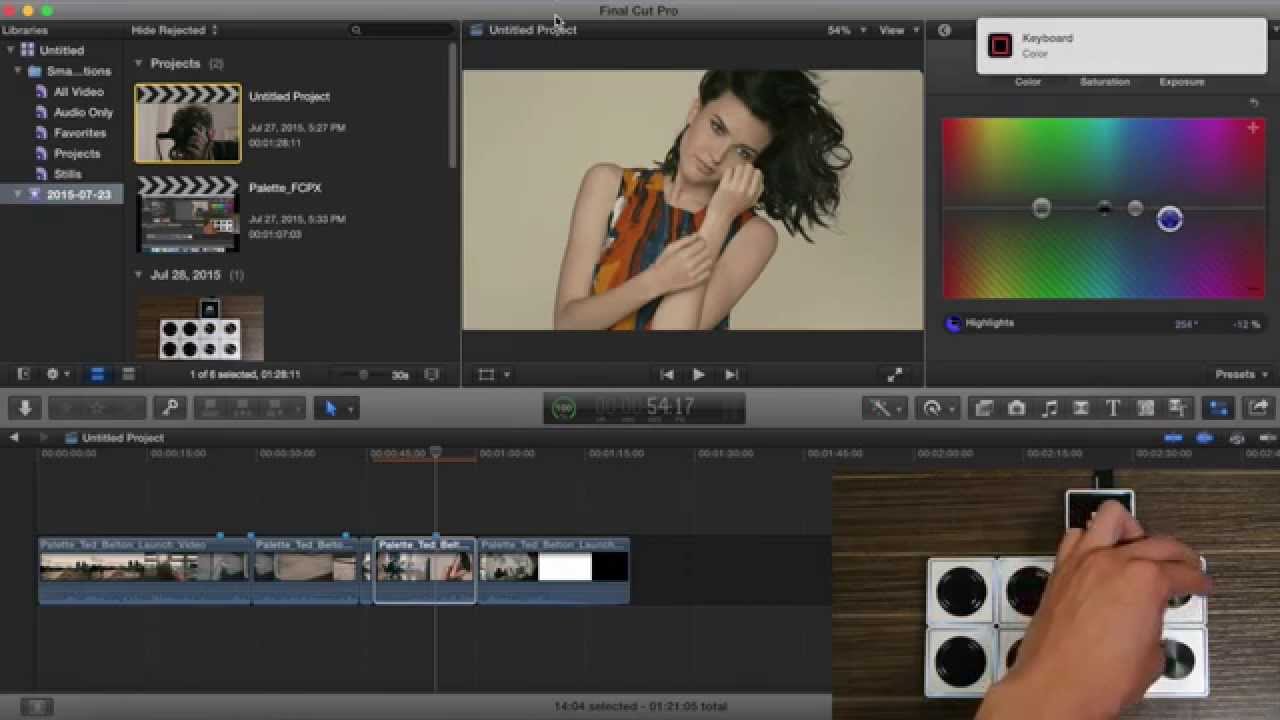The image size is (1280, 720).
Task: Go to next edit in viewer
Action: coord(731,375)
